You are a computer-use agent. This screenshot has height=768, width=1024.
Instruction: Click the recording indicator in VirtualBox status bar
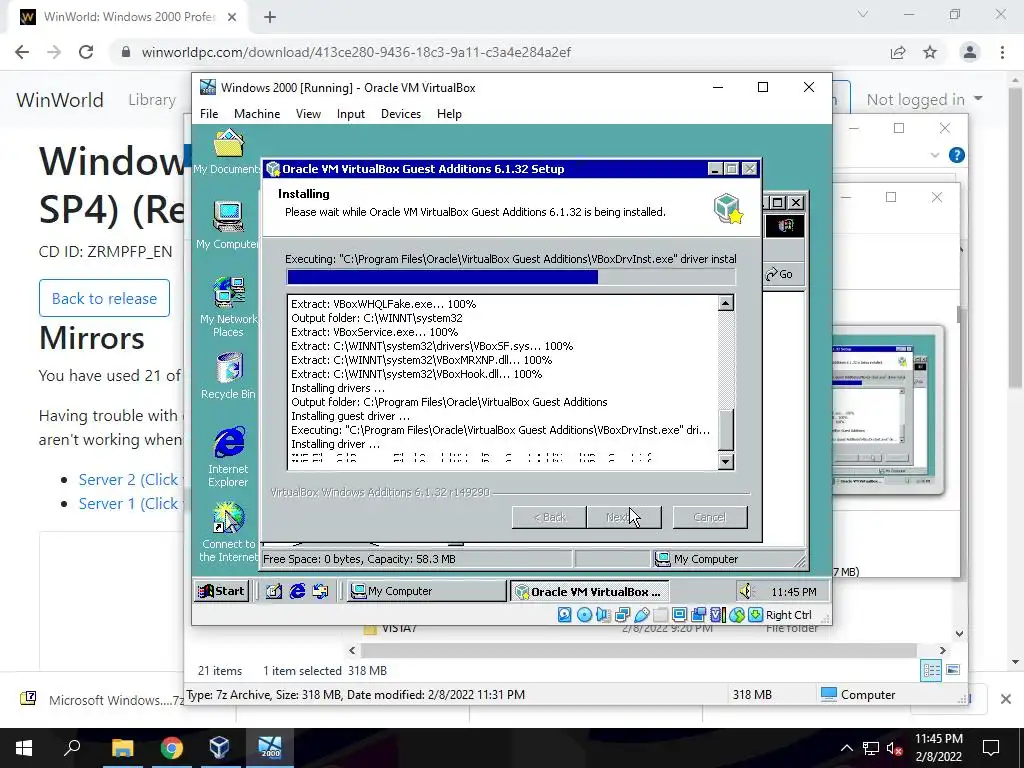698,615
